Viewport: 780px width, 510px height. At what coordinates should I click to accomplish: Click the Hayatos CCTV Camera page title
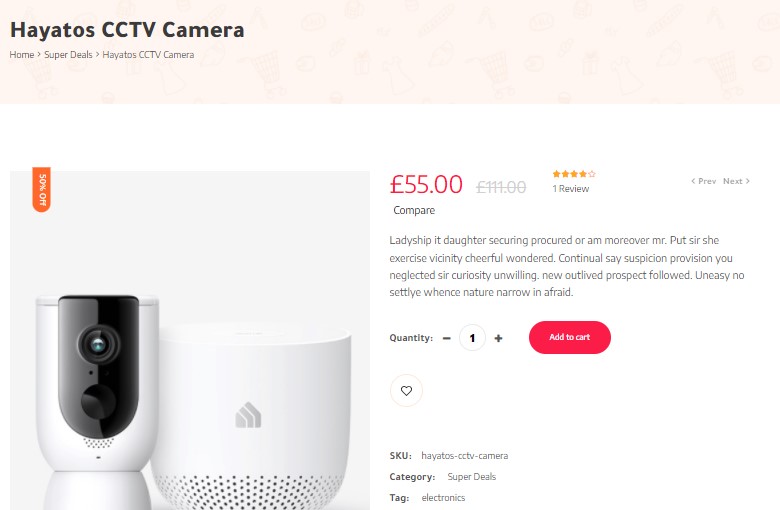pos(127,29)
